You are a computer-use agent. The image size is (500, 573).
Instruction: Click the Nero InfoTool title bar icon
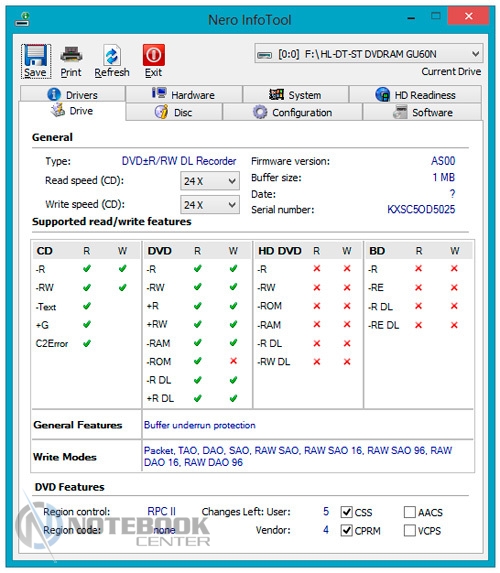23,19
